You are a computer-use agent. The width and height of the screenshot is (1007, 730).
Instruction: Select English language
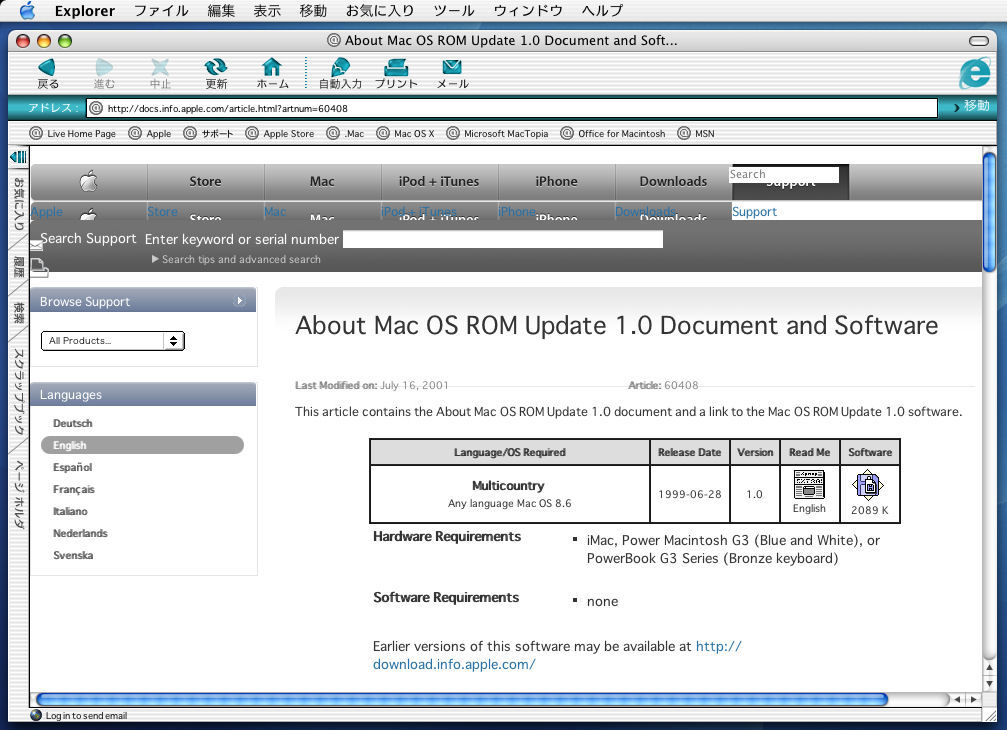pos(142,445)
